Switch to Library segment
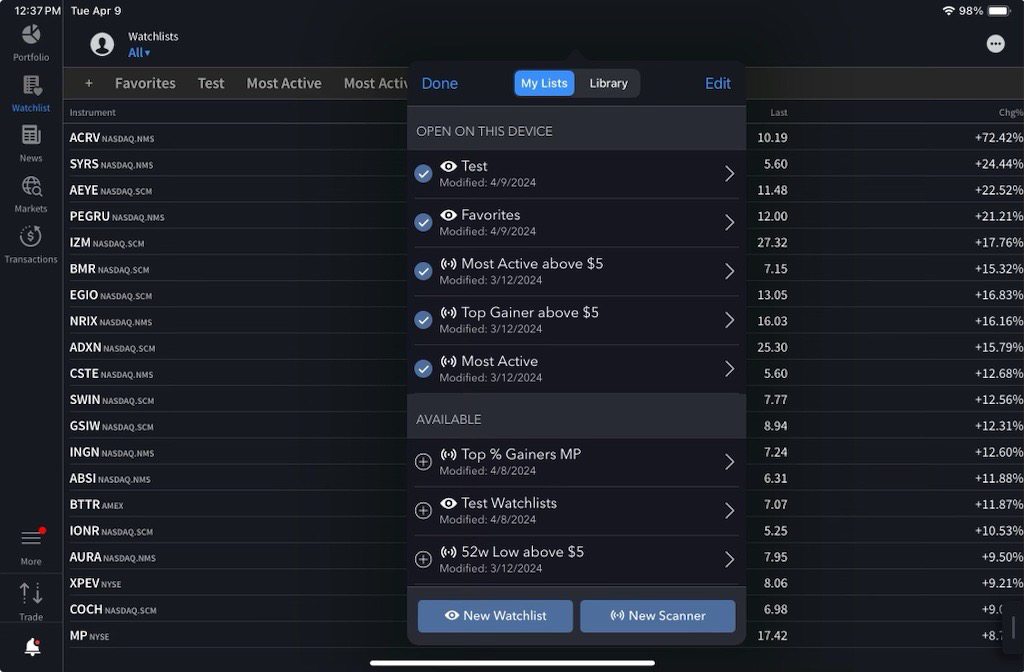Viewport: 1024px width, 672px height. [608, 83]
